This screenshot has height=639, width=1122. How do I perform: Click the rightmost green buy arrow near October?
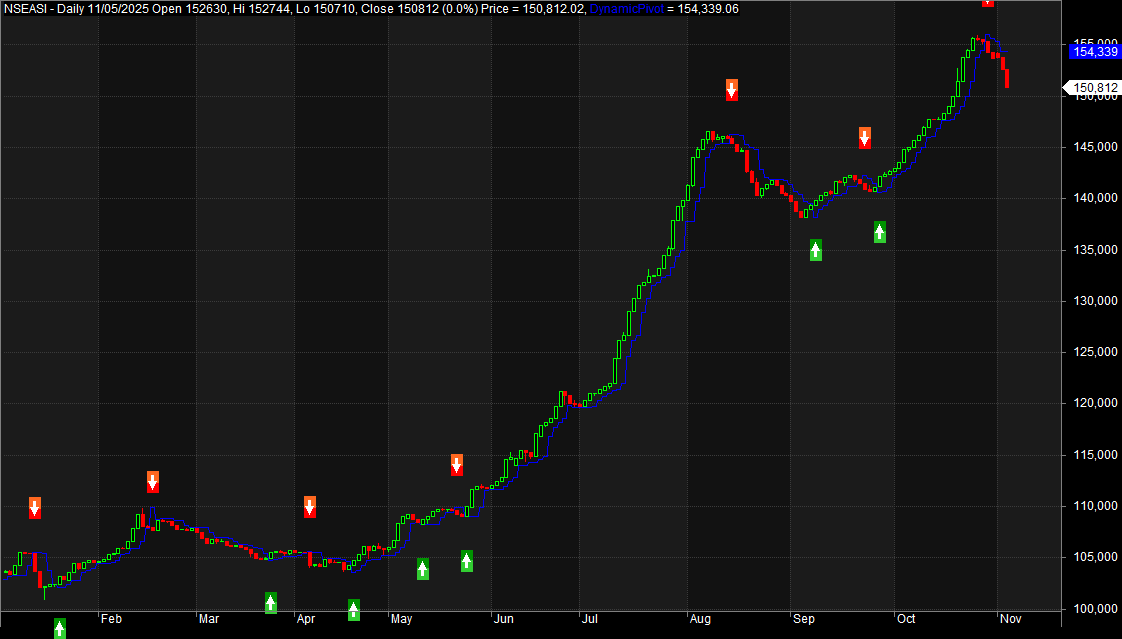(x=879, y=232)
